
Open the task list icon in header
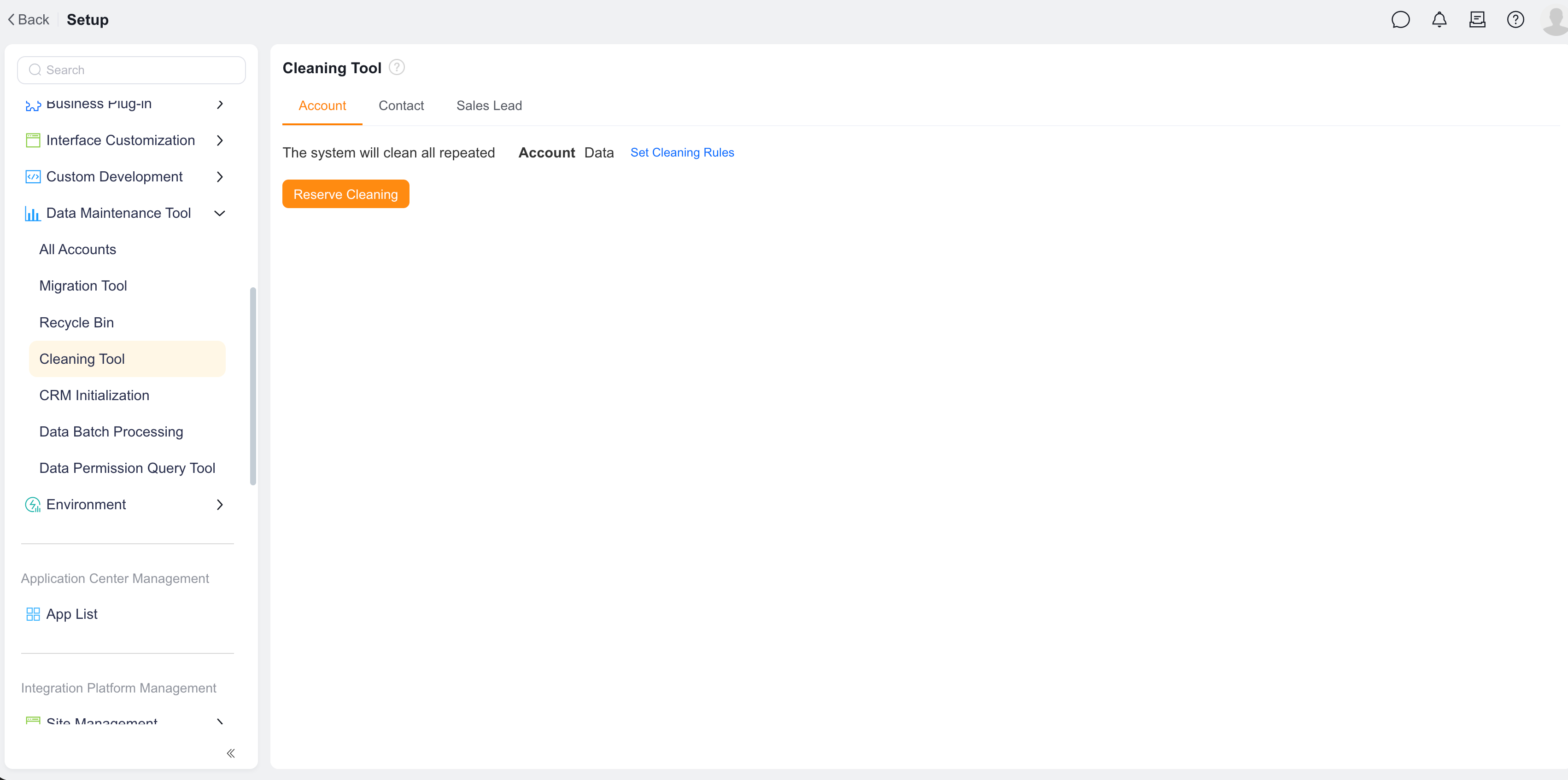point(1477,19)
